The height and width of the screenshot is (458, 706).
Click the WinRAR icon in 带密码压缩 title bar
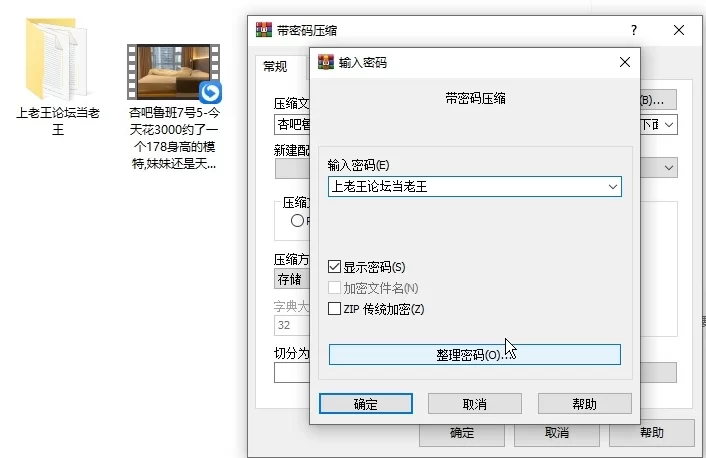[x=264, y=30]
